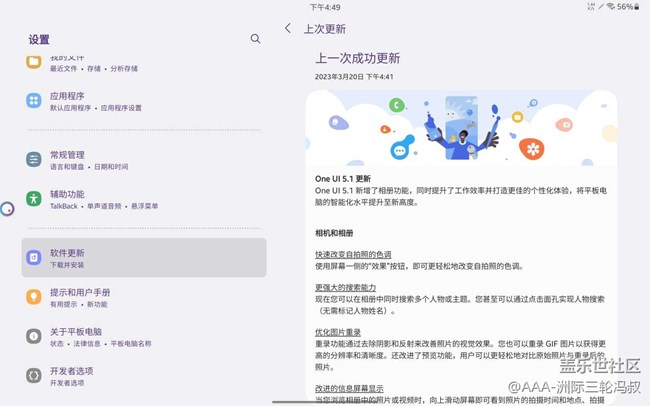
Task: Open 提示和用户手册
Action: (144, 297)
